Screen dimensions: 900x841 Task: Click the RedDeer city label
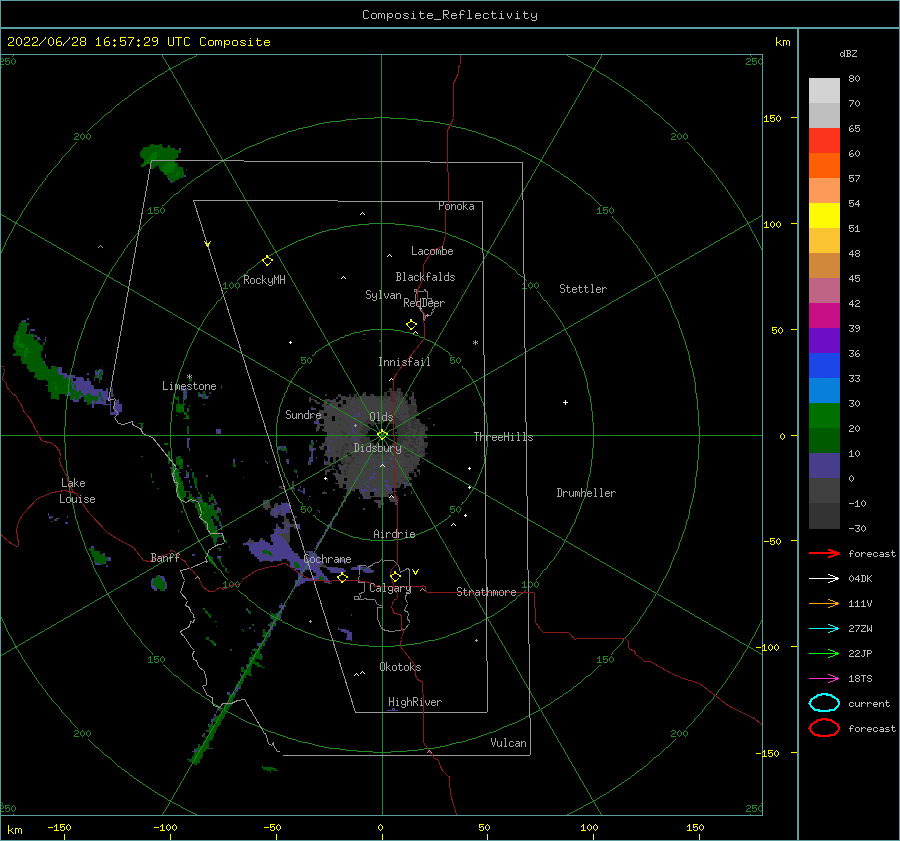424,303
